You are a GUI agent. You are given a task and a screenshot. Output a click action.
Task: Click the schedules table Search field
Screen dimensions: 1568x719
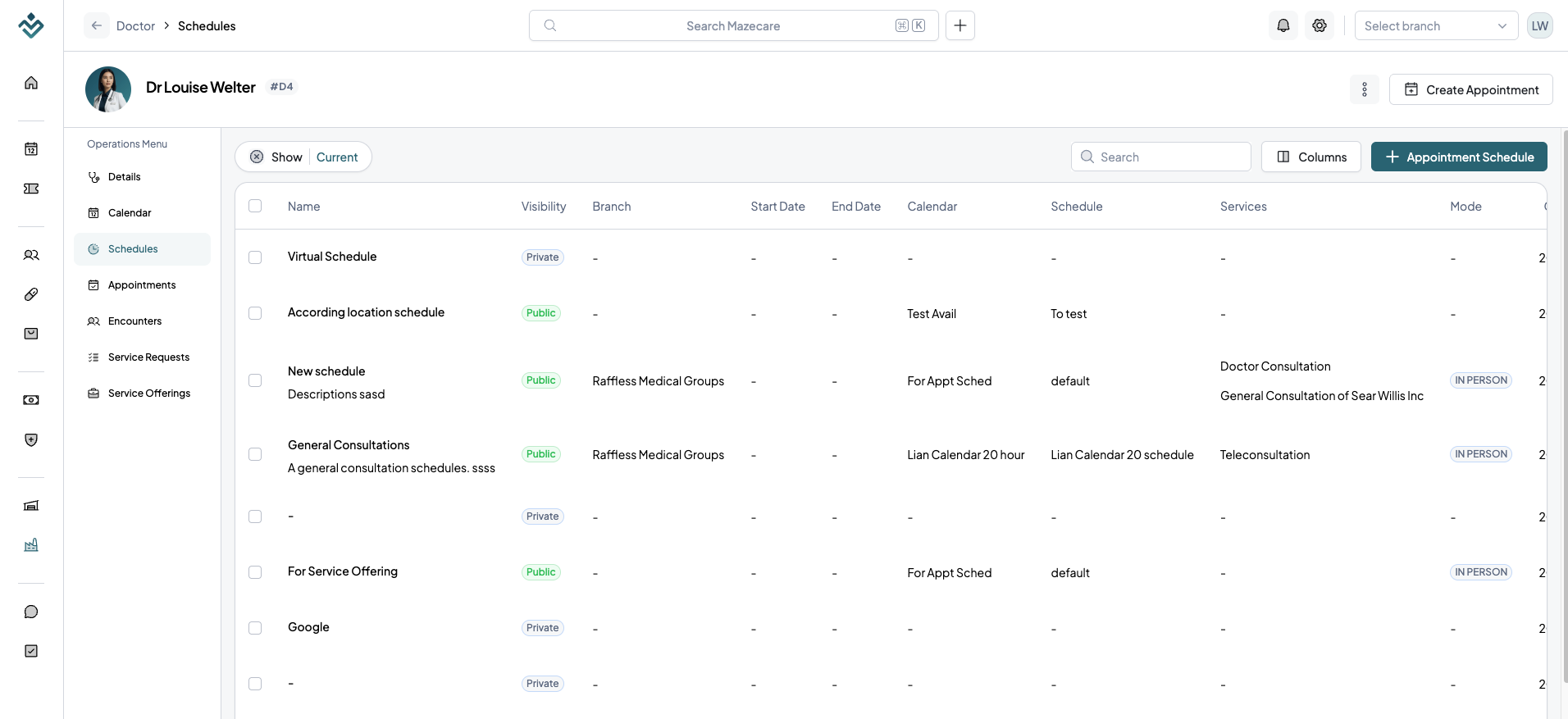pos(1161,157)
